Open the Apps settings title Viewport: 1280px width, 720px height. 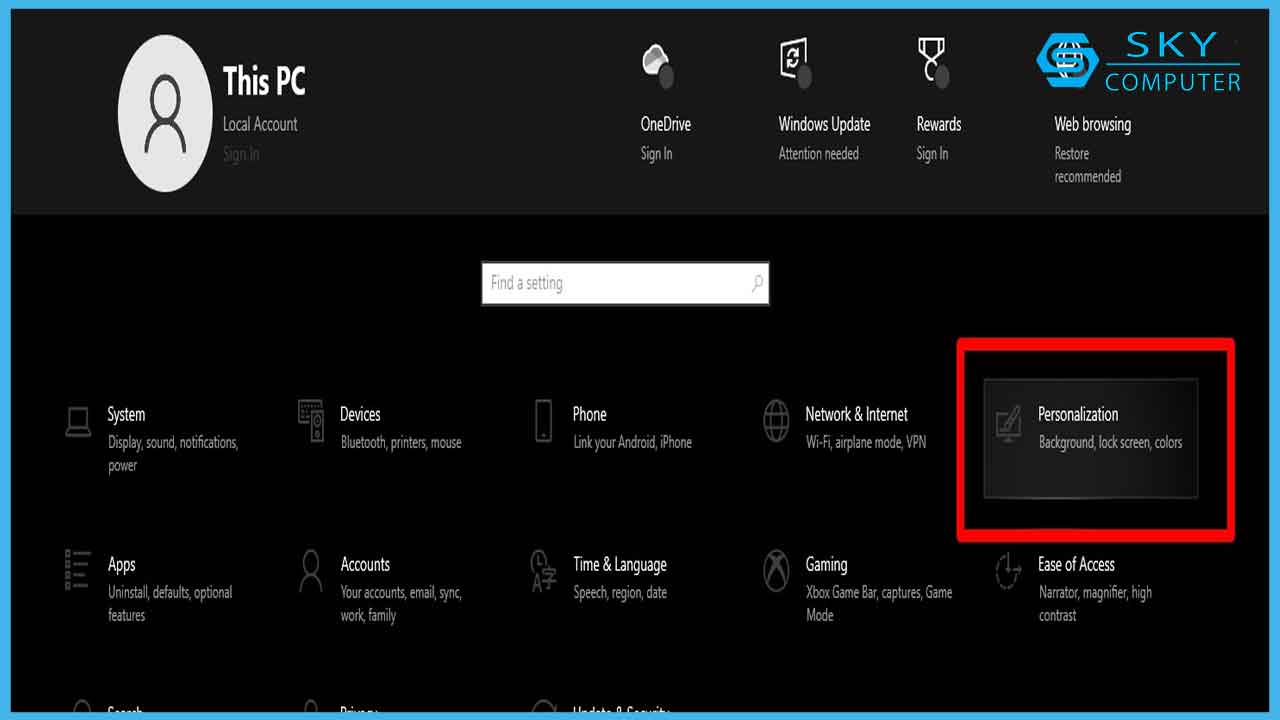pyautogui.click(x=121, y=565)
